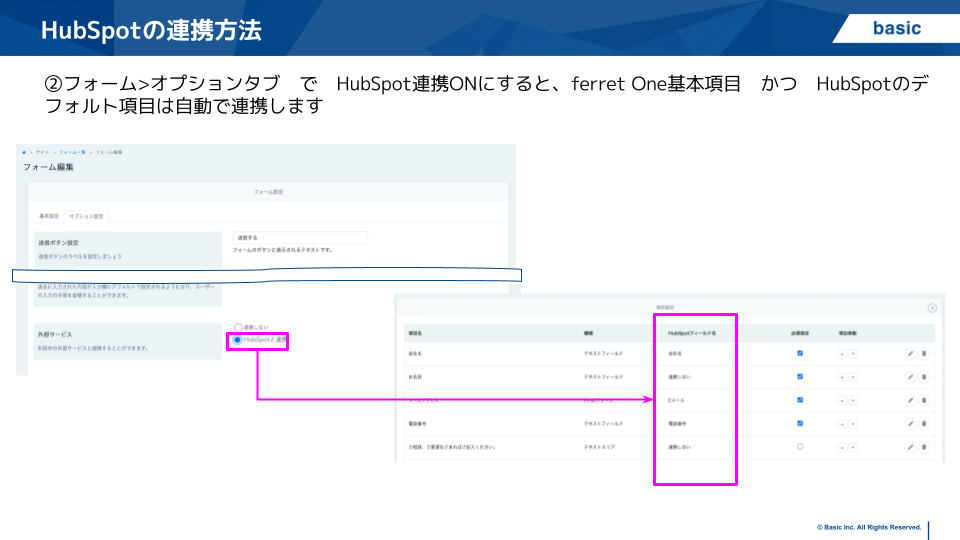Screen dimensions: 960x540
Task: Uncheck the required checkbox for お名前
Action: tap(800, 377)
